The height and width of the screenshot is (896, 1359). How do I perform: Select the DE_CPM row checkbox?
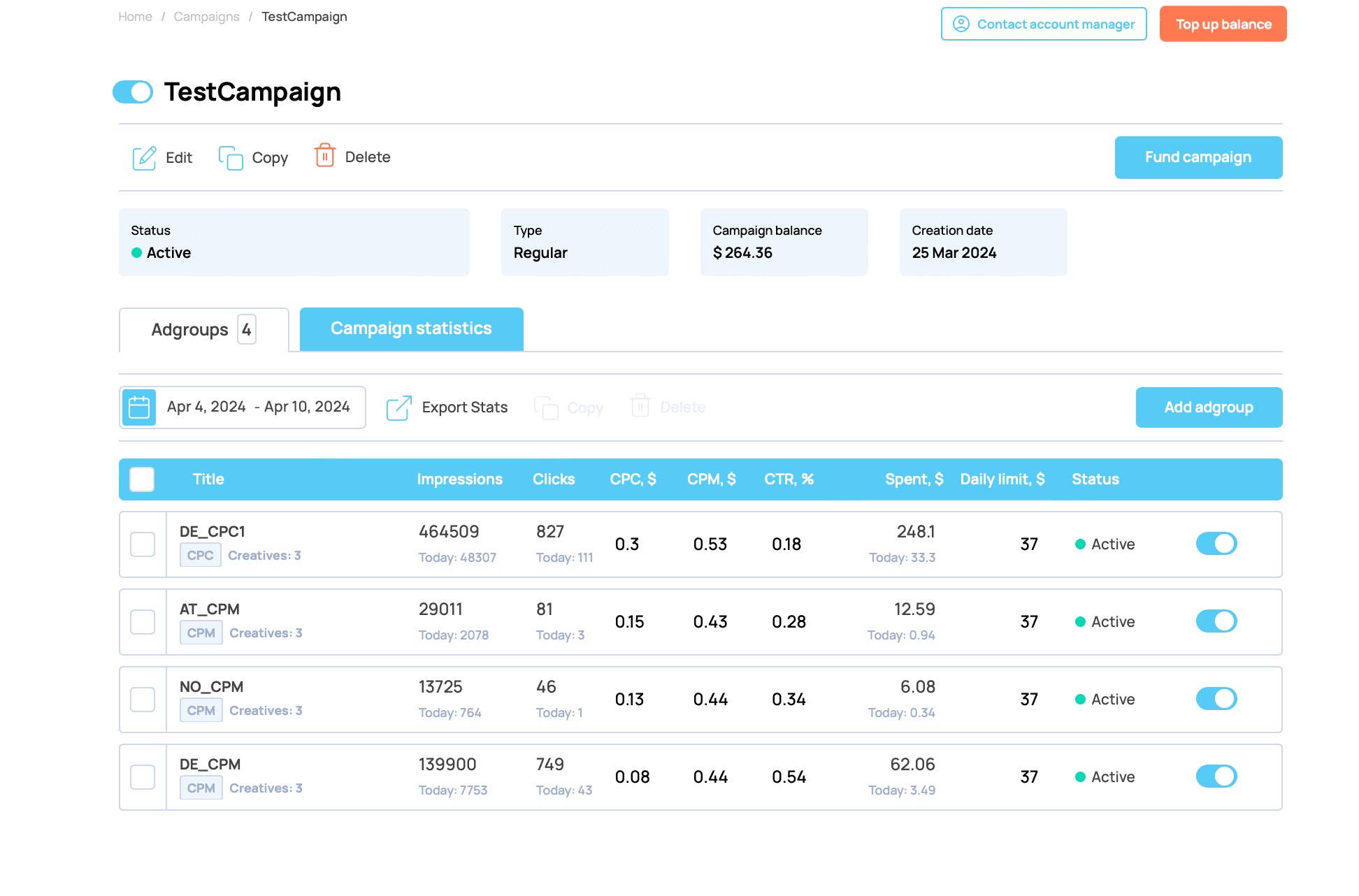[143, 777]
